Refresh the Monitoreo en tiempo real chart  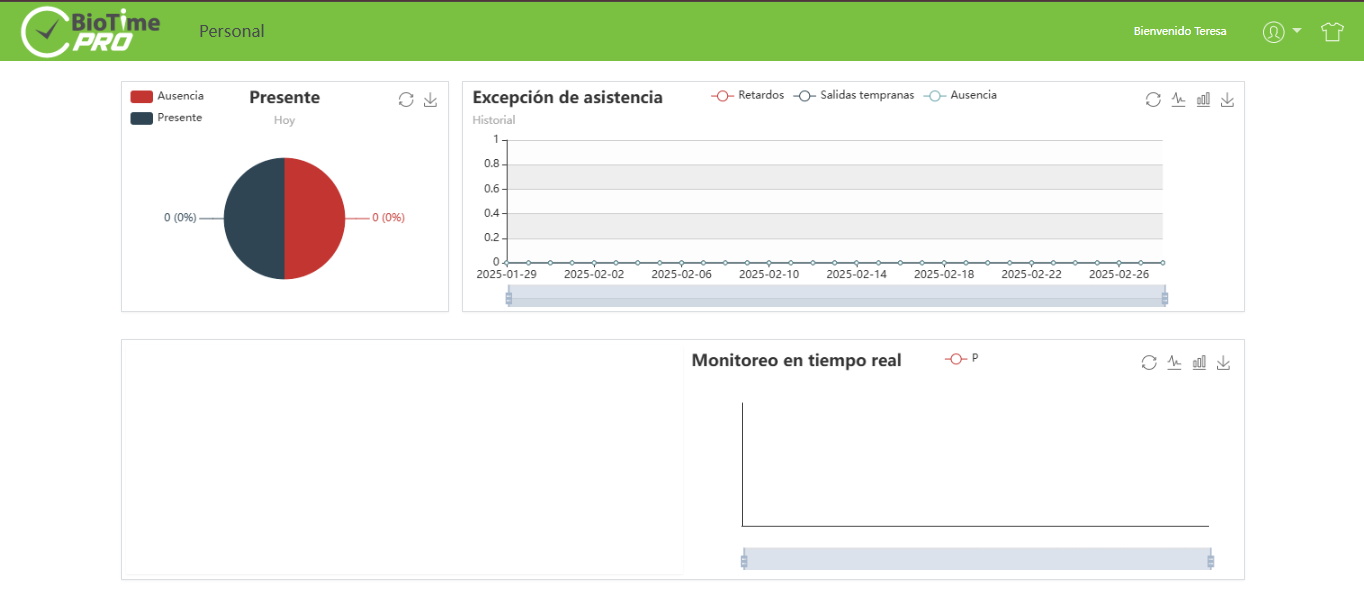pos(1148,362)
